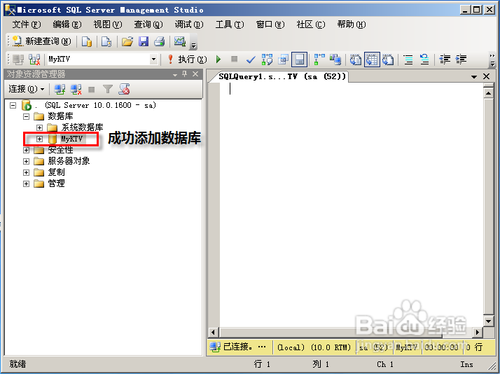This screenshot has height=374, width=500.
Task: Collapse the 数据库 folder
Action: [x=26, y=117]
